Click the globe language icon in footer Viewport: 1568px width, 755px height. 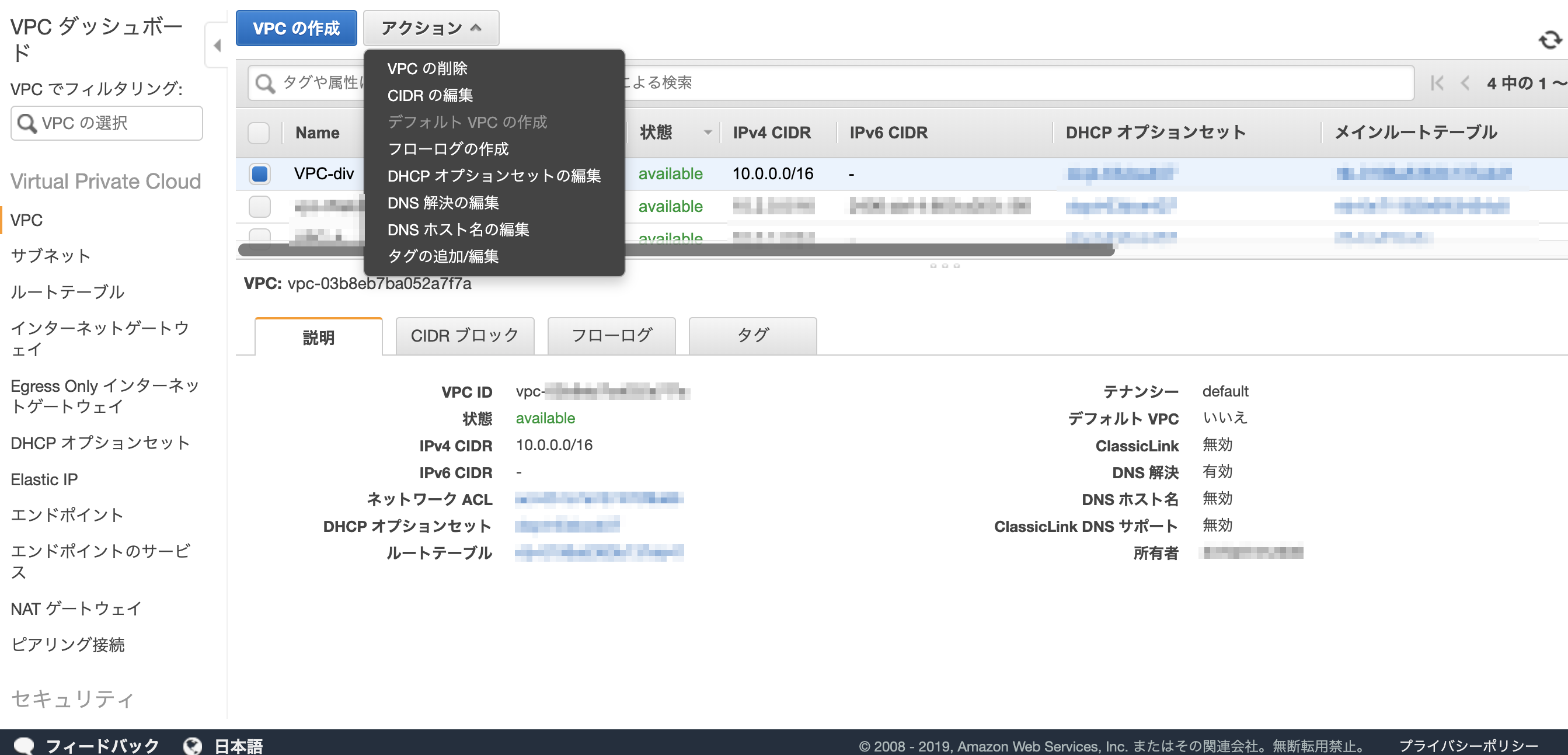(192, 745)
